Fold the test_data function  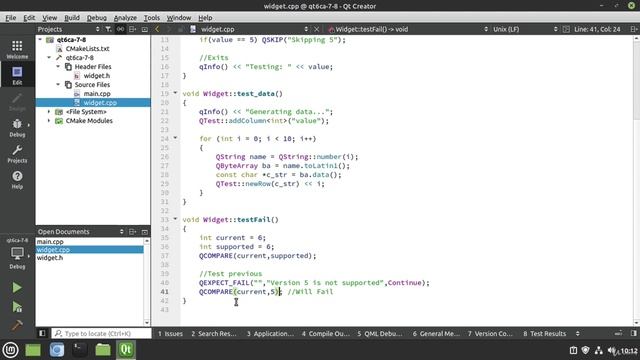176,93
